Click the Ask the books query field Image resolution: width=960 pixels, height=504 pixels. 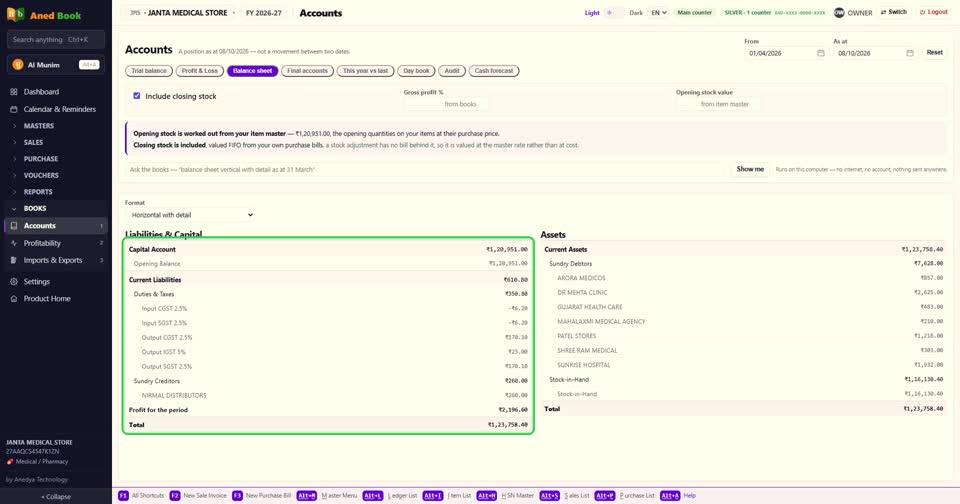[426, 170]
